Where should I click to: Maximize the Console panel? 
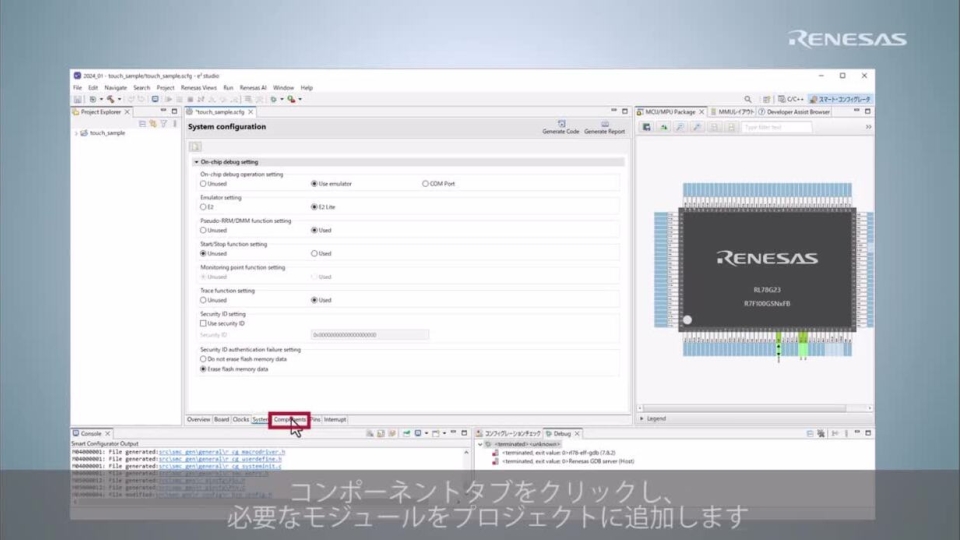tap(464, 433)
